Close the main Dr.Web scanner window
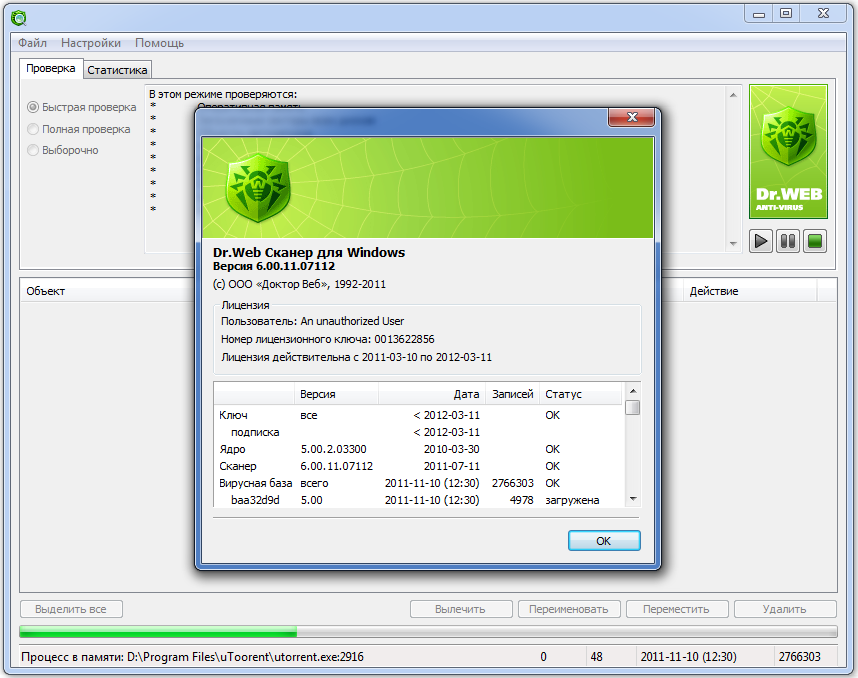 824,14
